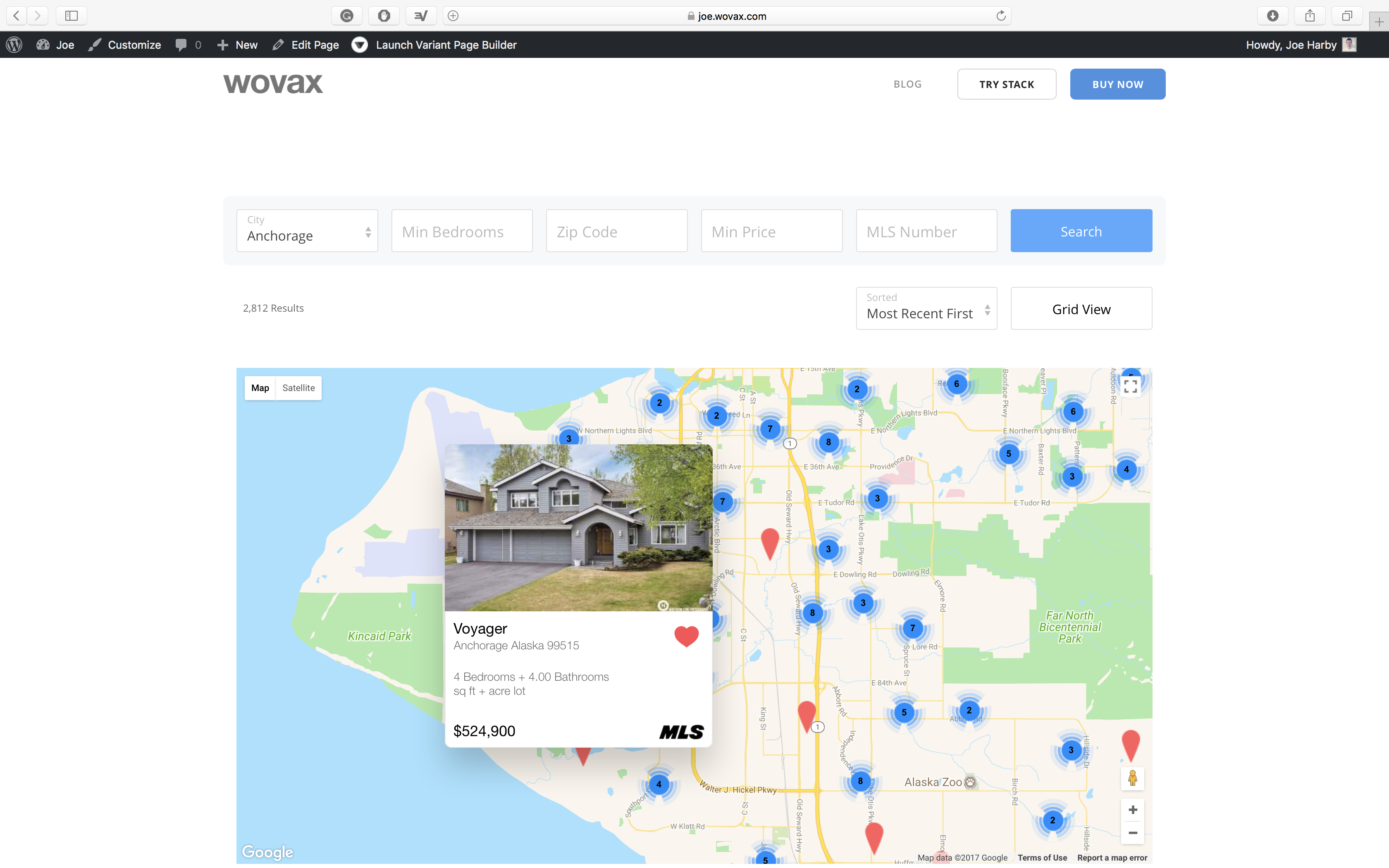
Task: Open the Safari share icon
Action: coord(1309,16)
